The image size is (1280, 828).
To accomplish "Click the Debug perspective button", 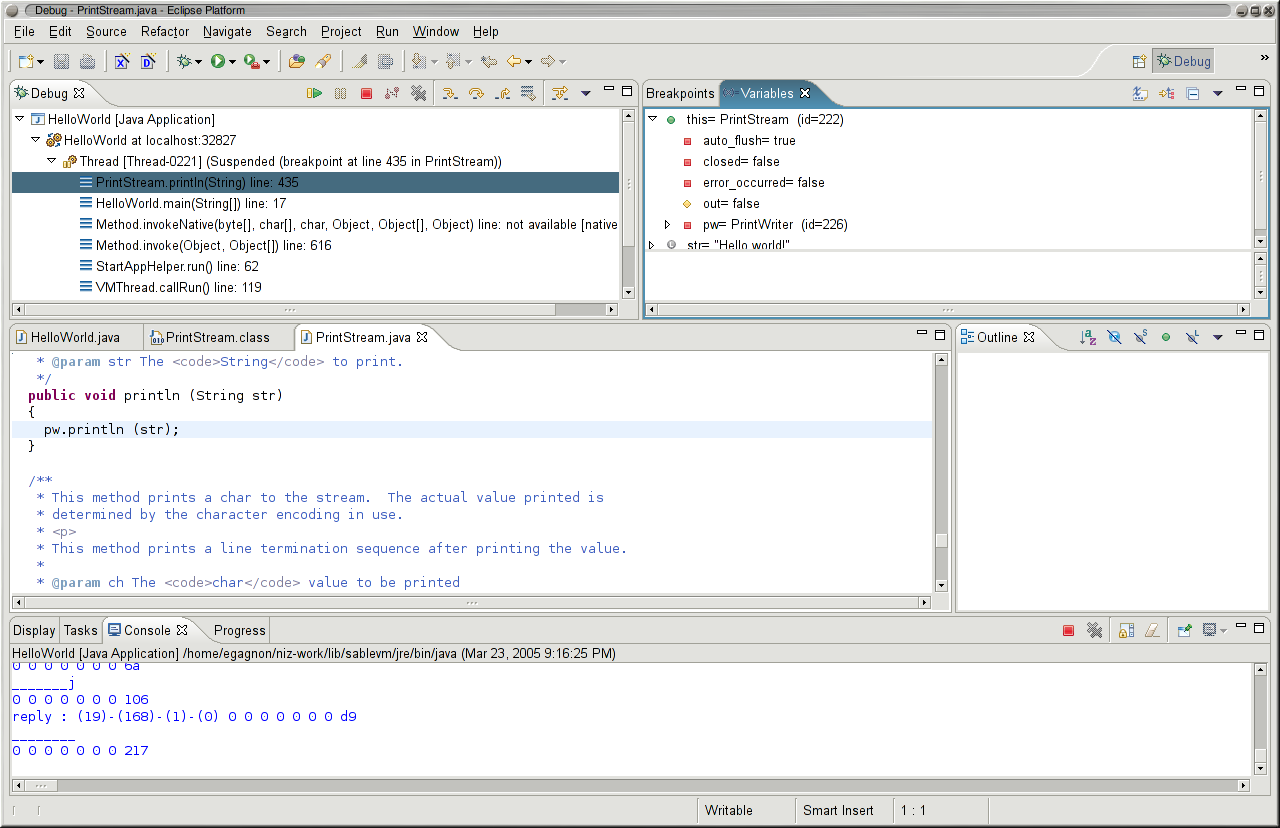I will tap(1183, 61).
